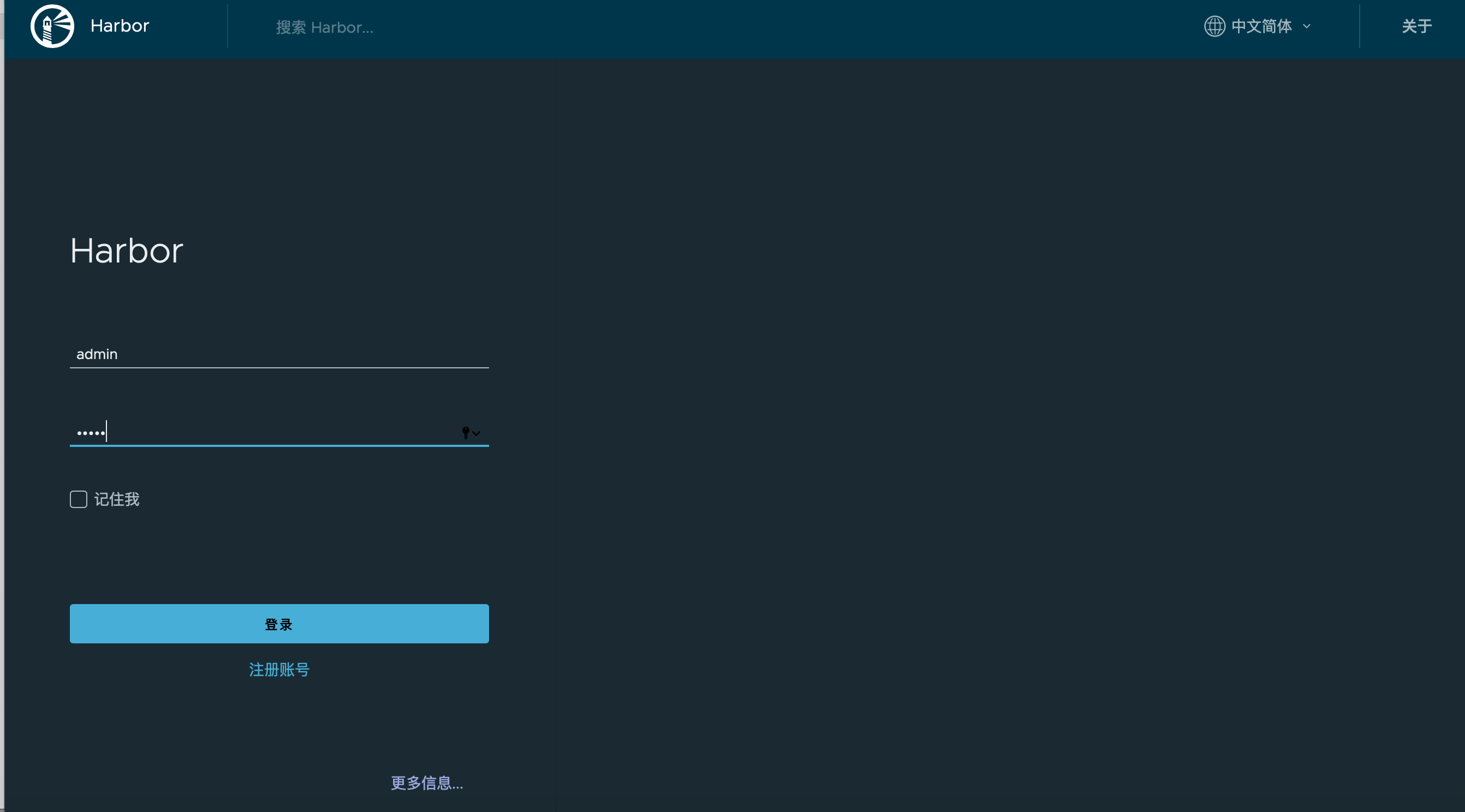Enable the 记住我 checkbox
The height and width of the screenshot is (812, 1465).
click(x=79, y=499)
